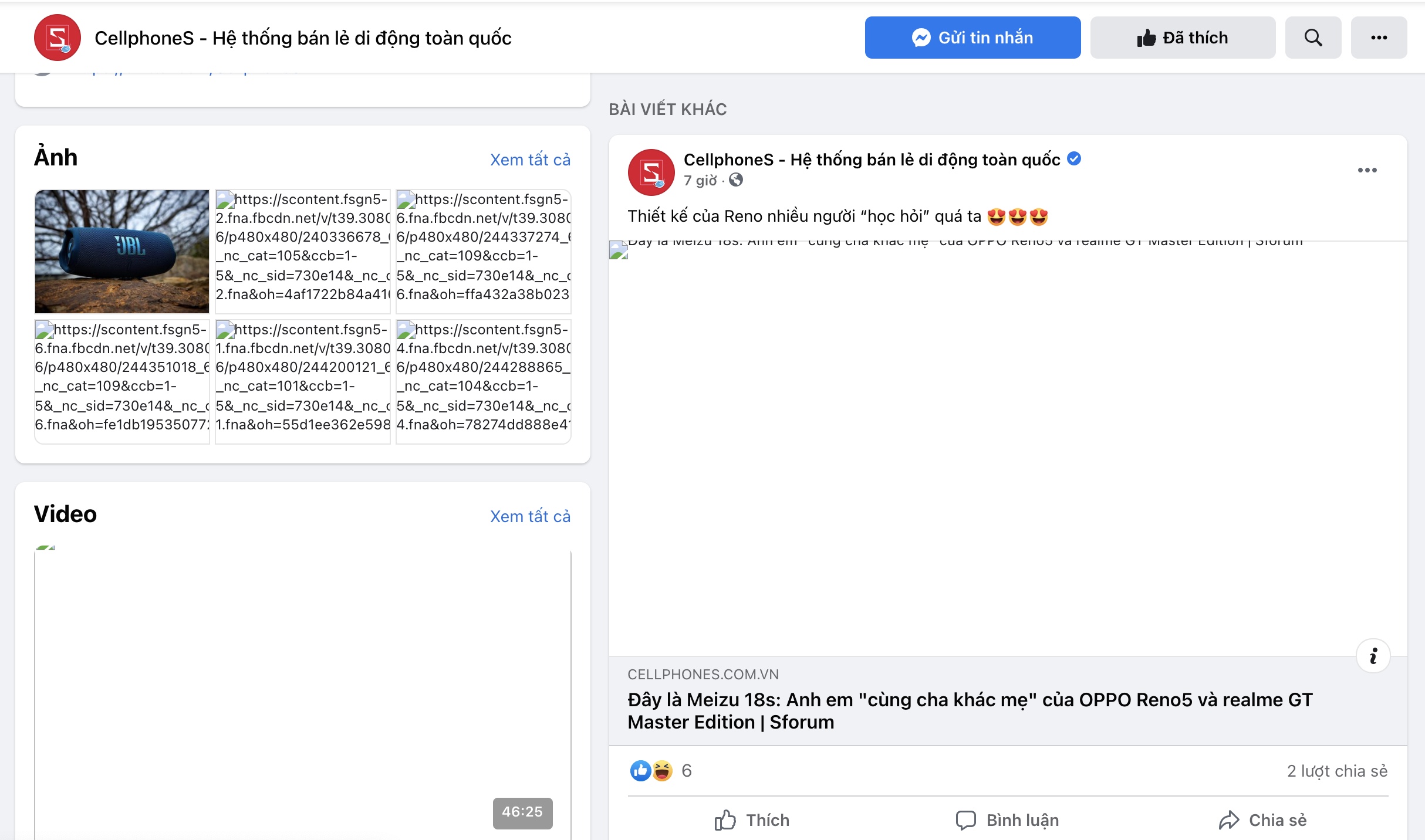
Task: Open the article titled Đây là Meizu 18s
Action: pos(970,711)
